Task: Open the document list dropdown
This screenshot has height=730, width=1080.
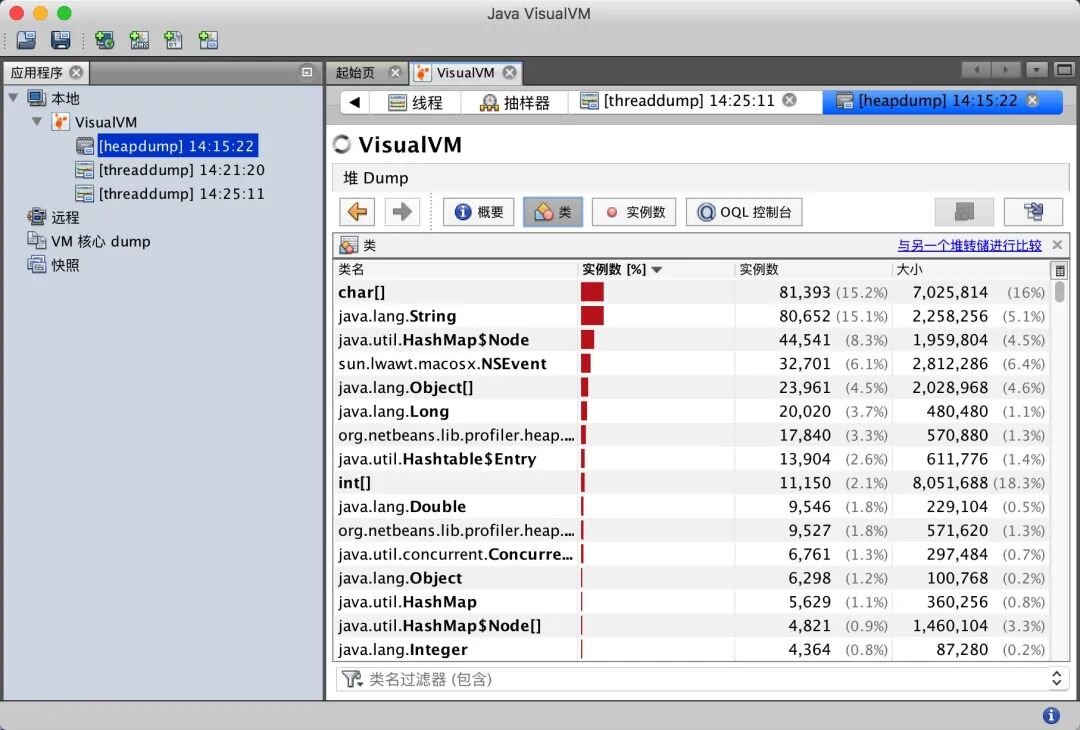Action: tap(1036, 70)
